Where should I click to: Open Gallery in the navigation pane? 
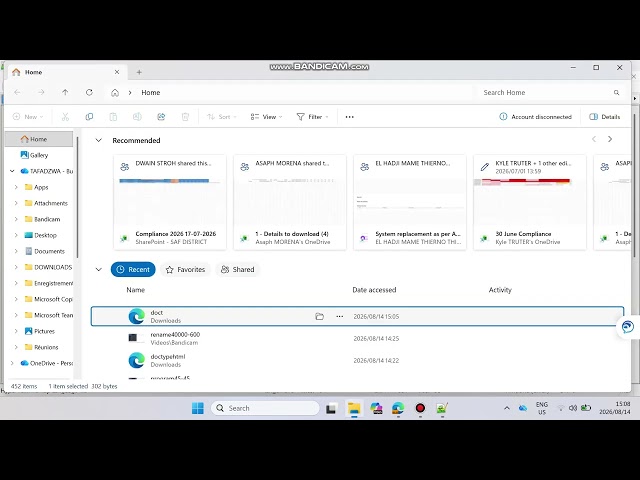(39, 155)
